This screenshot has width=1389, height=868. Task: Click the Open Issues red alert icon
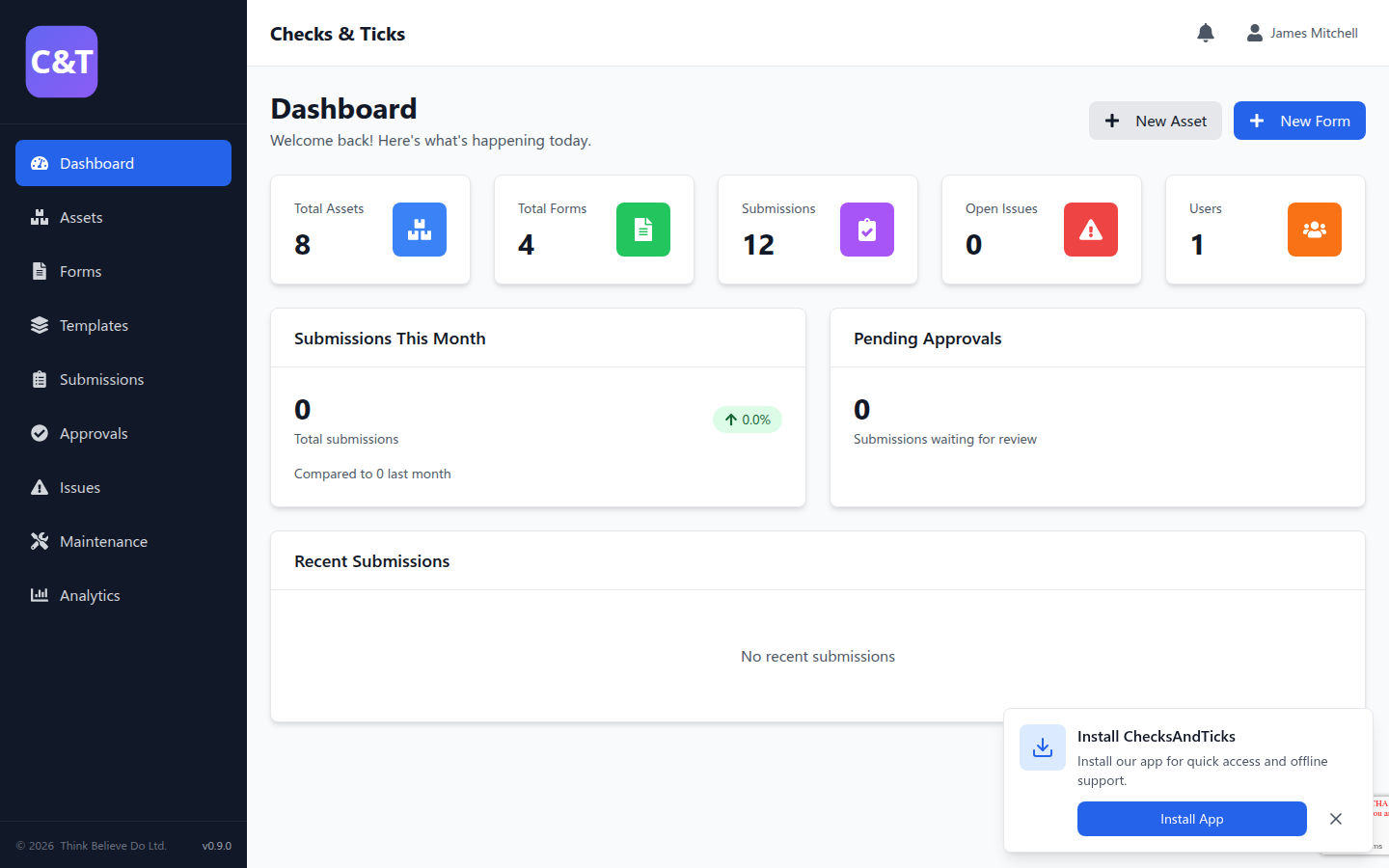(x=1091, y=230)
